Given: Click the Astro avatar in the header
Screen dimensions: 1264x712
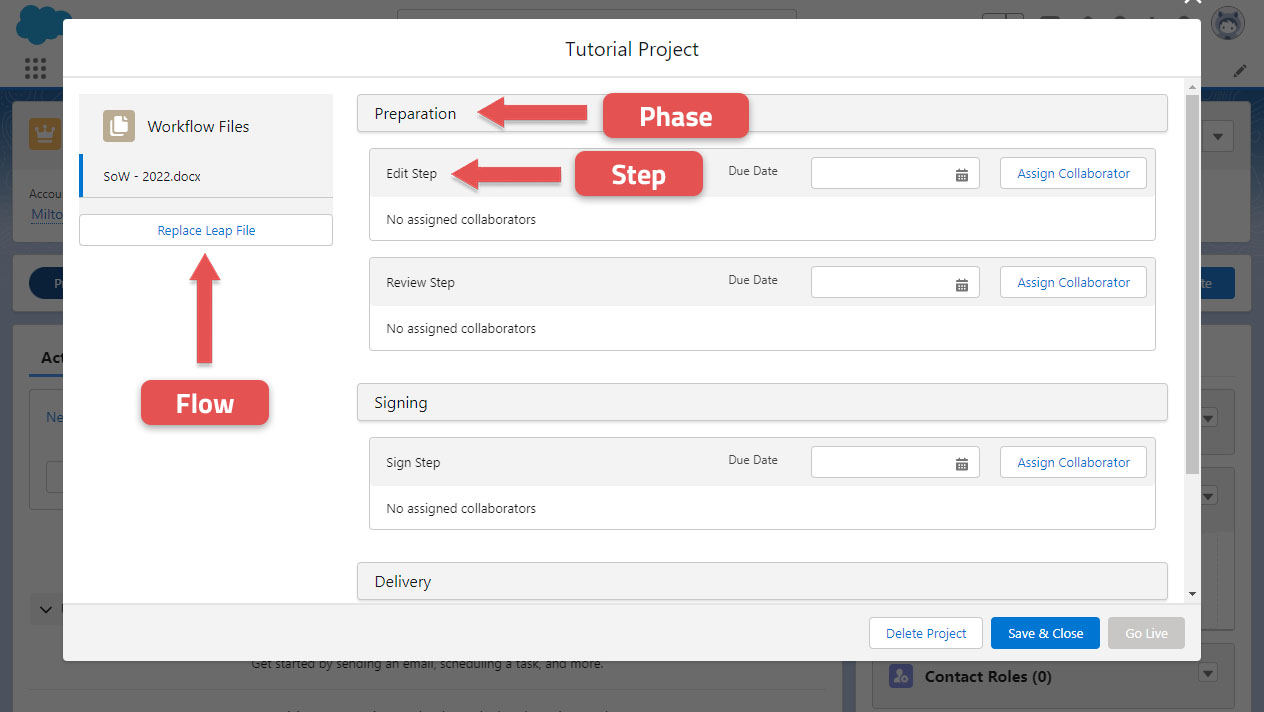Looking at the screenshot, I should coord(1228,22).
